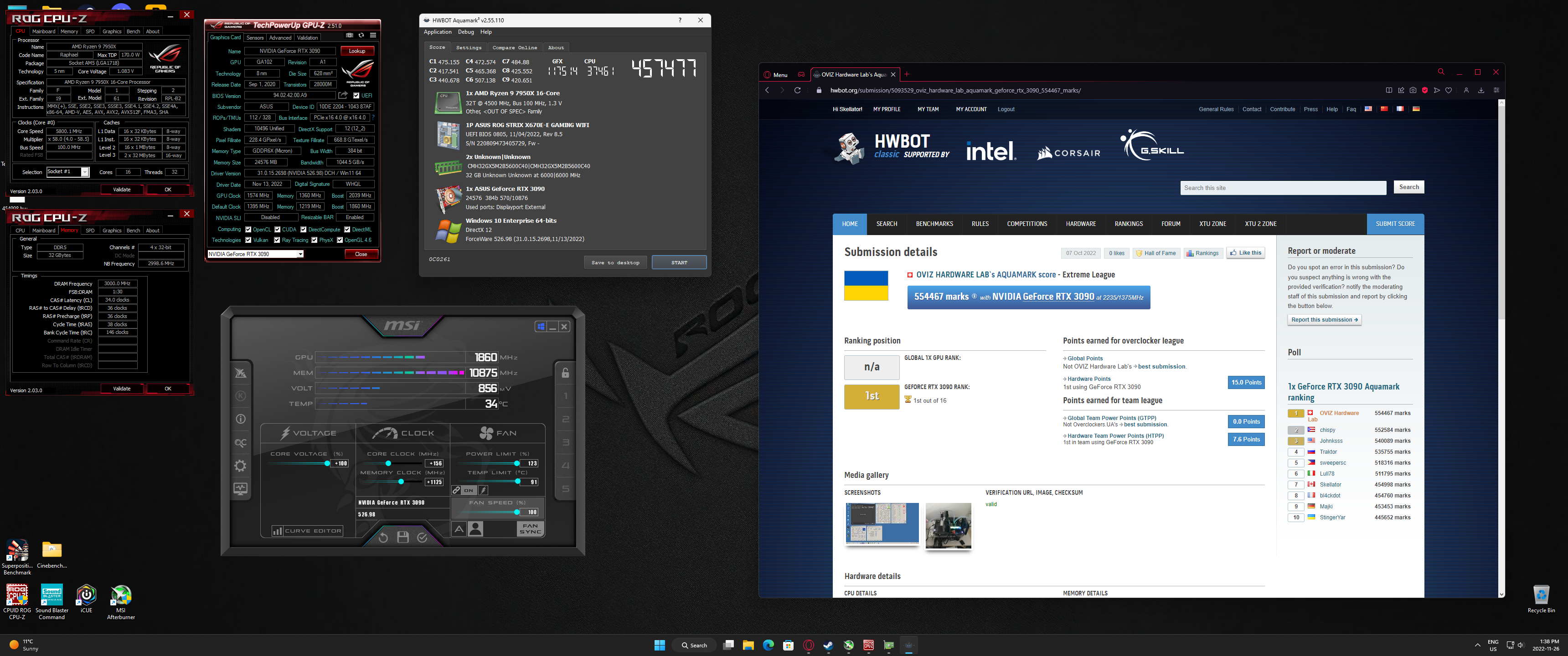Toggle DirectCompute checkbox in GPU-Z
Image resolution: width=1568 pixels, height=656 pixels.
(x=303, y=230)
